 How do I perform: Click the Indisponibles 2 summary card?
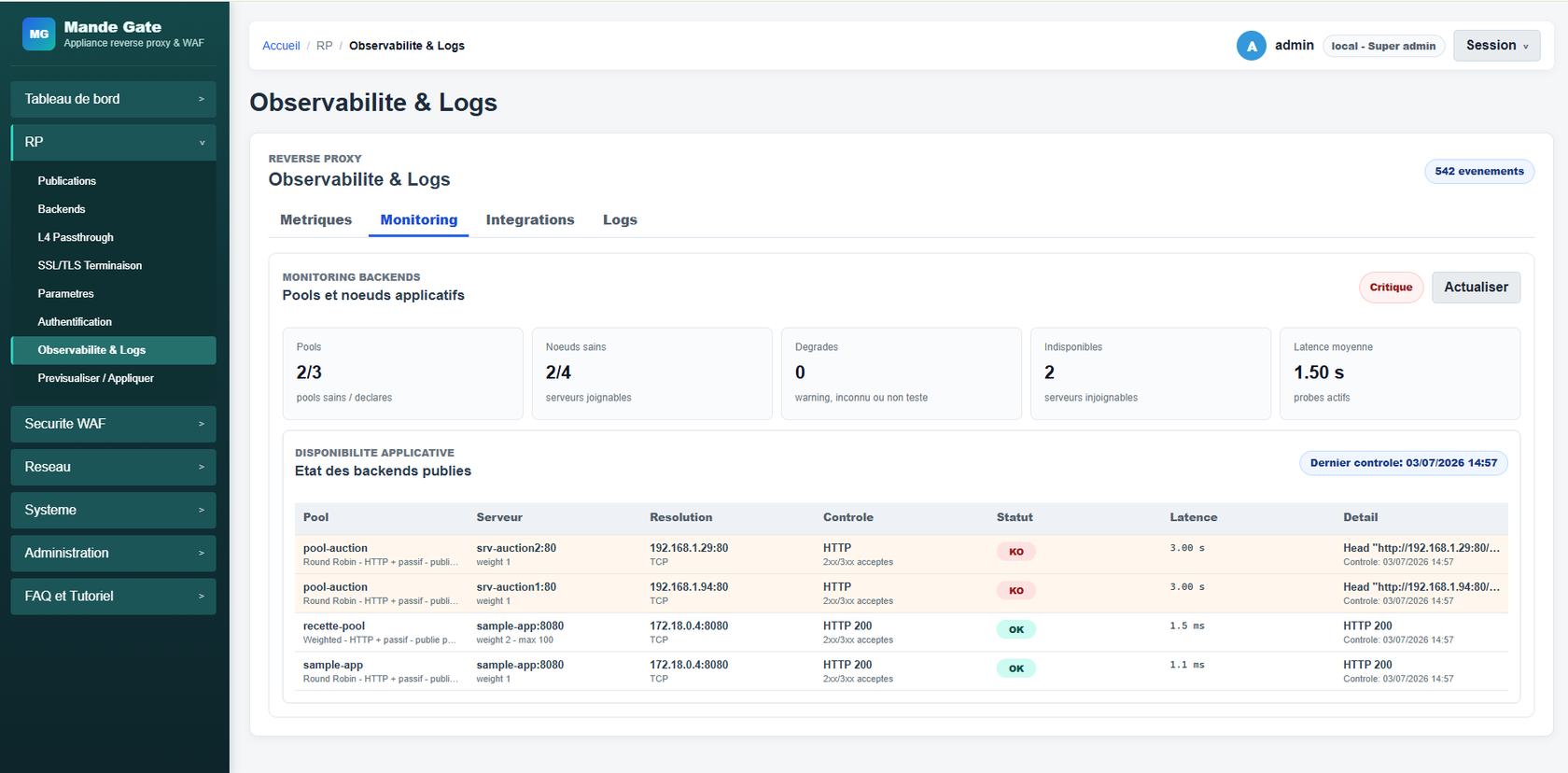pyautogui.click(x=1151, y=373)
